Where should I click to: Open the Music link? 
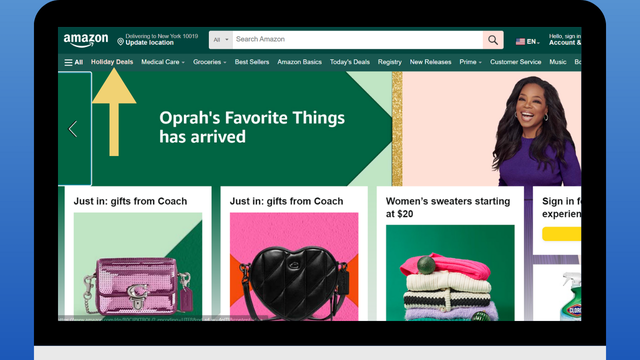click(x=558, y=62)
